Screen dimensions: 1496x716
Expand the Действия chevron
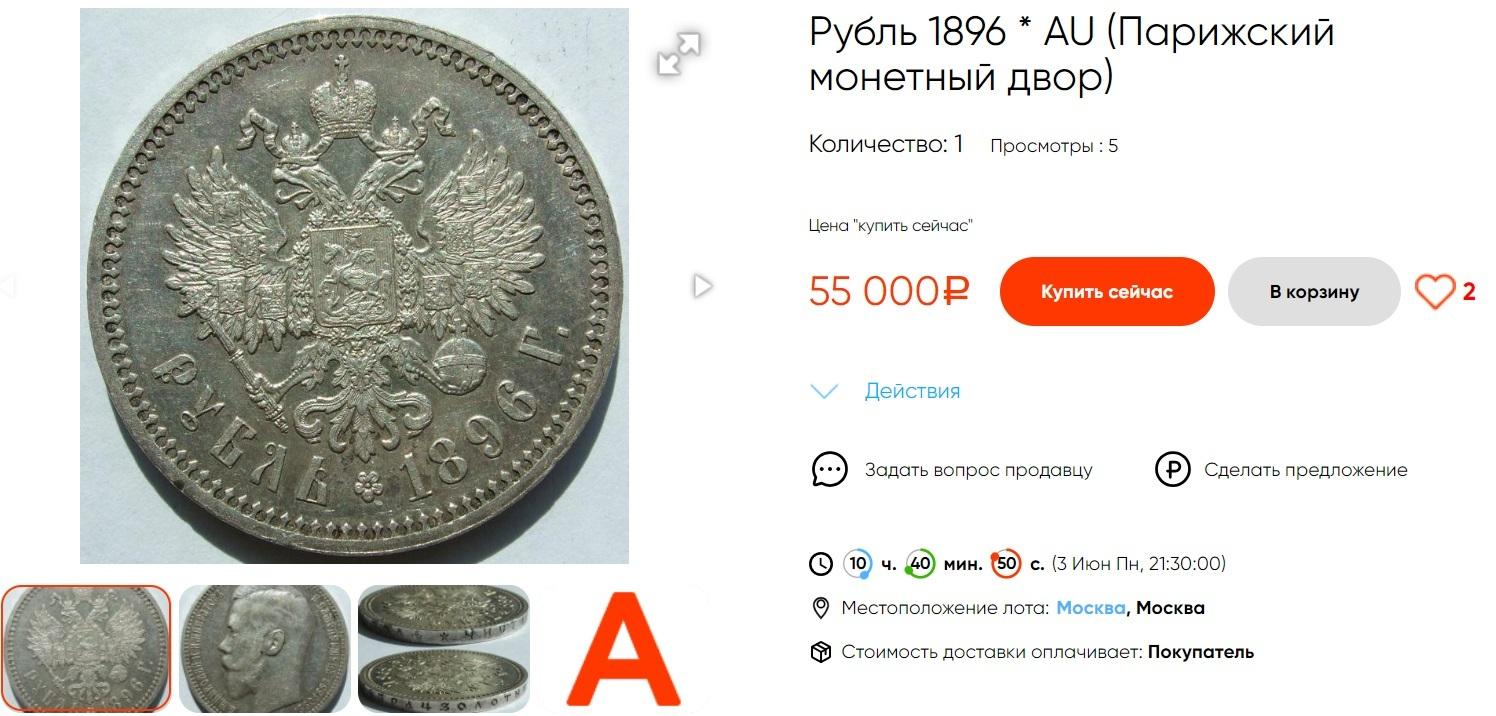pos(824,391)
